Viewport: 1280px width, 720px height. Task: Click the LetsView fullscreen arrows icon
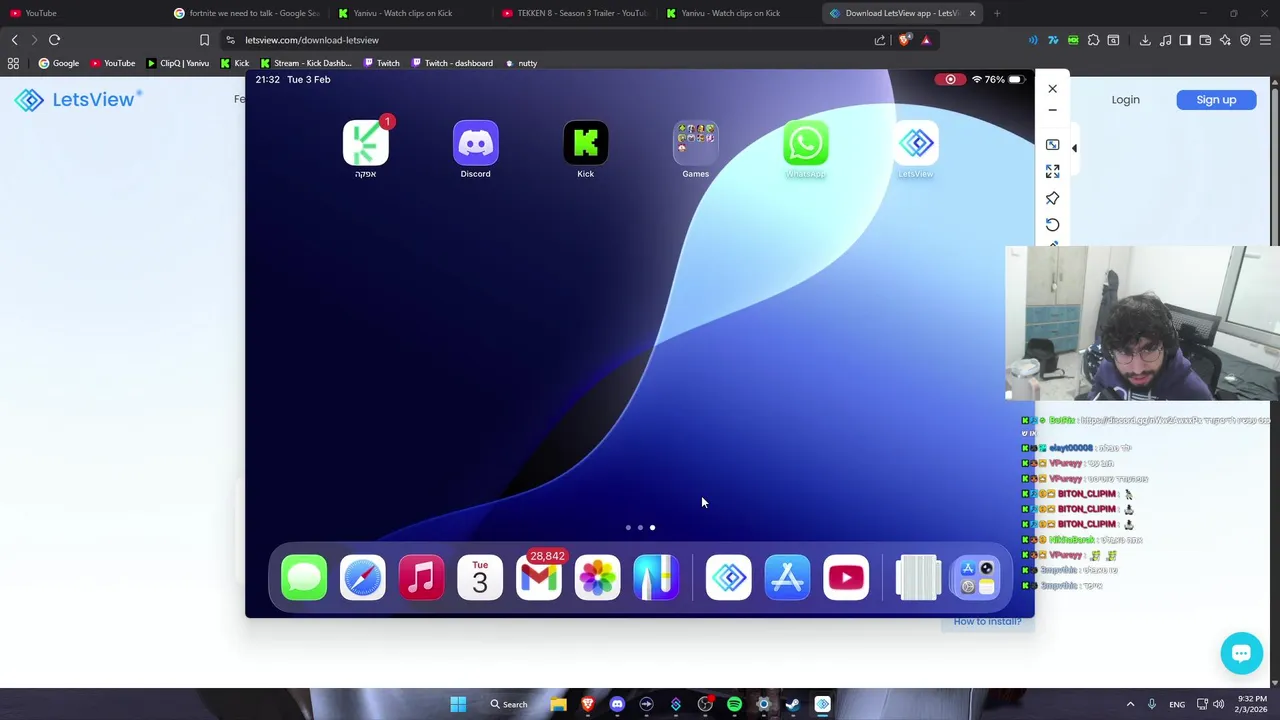click(1052, 171)
